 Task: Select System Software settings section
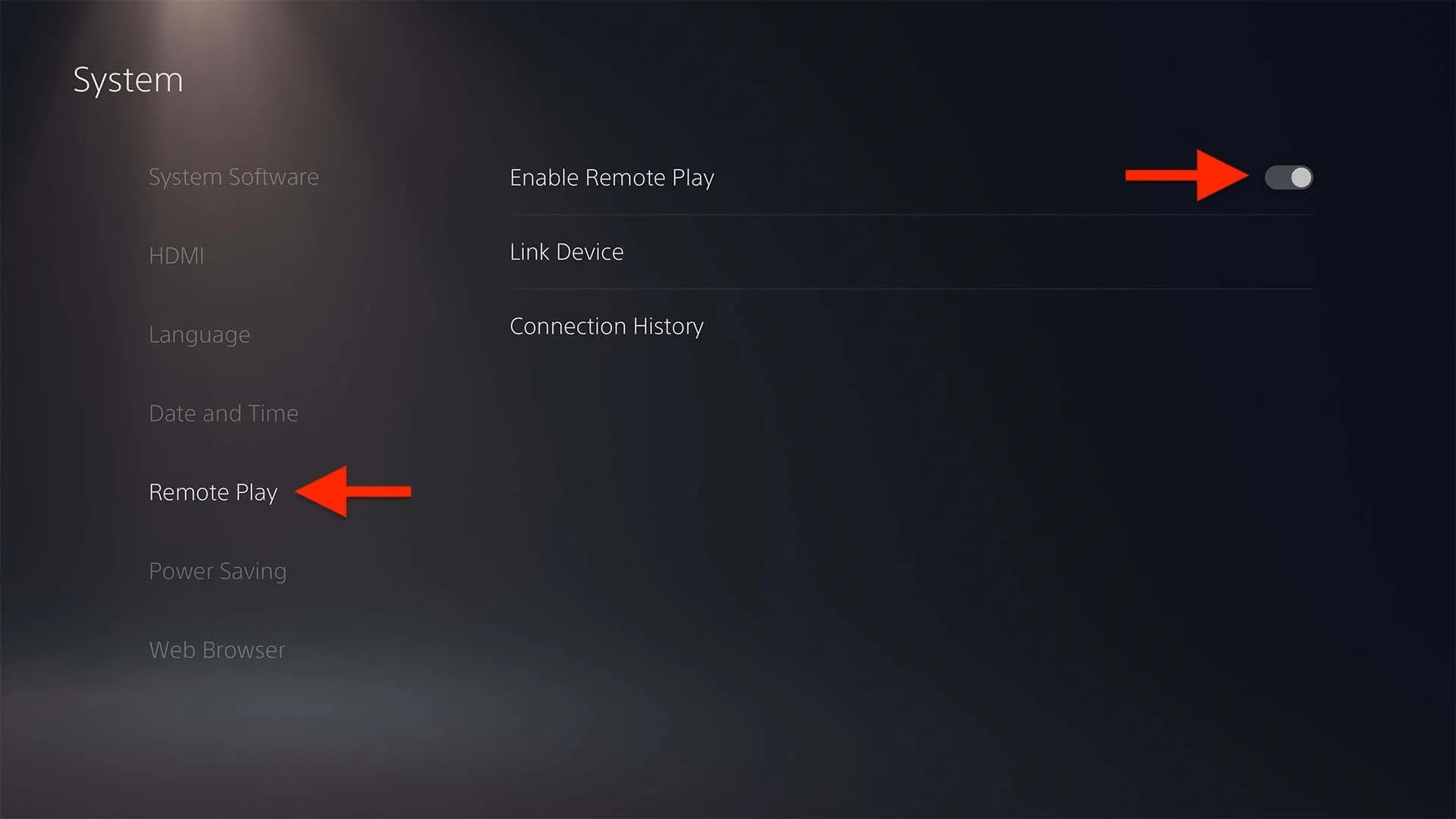pyautogui.click(x=234, y=176)
